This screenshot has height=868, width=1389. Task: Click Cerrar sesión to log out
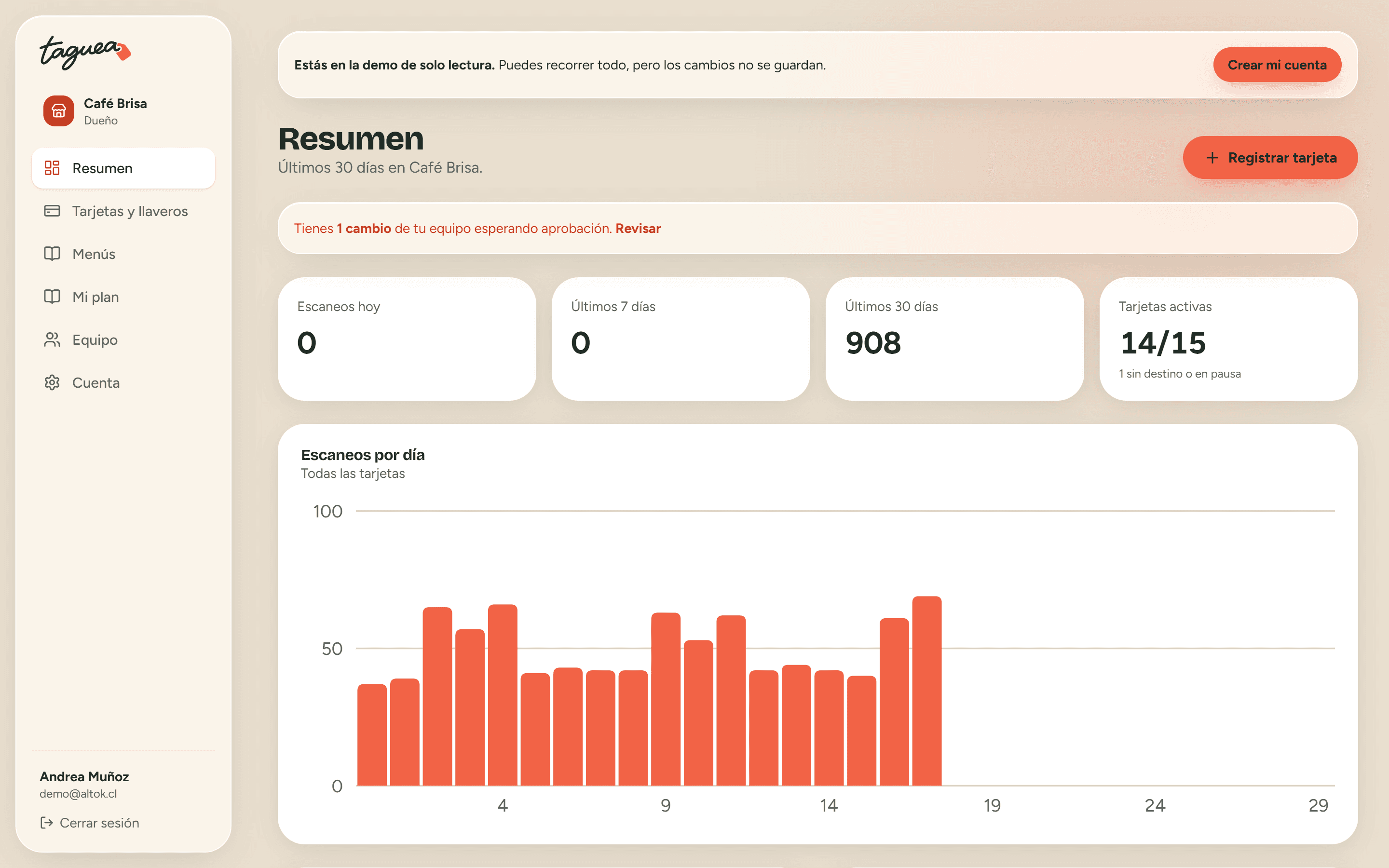pyautogui.click(x=90, y=823)
